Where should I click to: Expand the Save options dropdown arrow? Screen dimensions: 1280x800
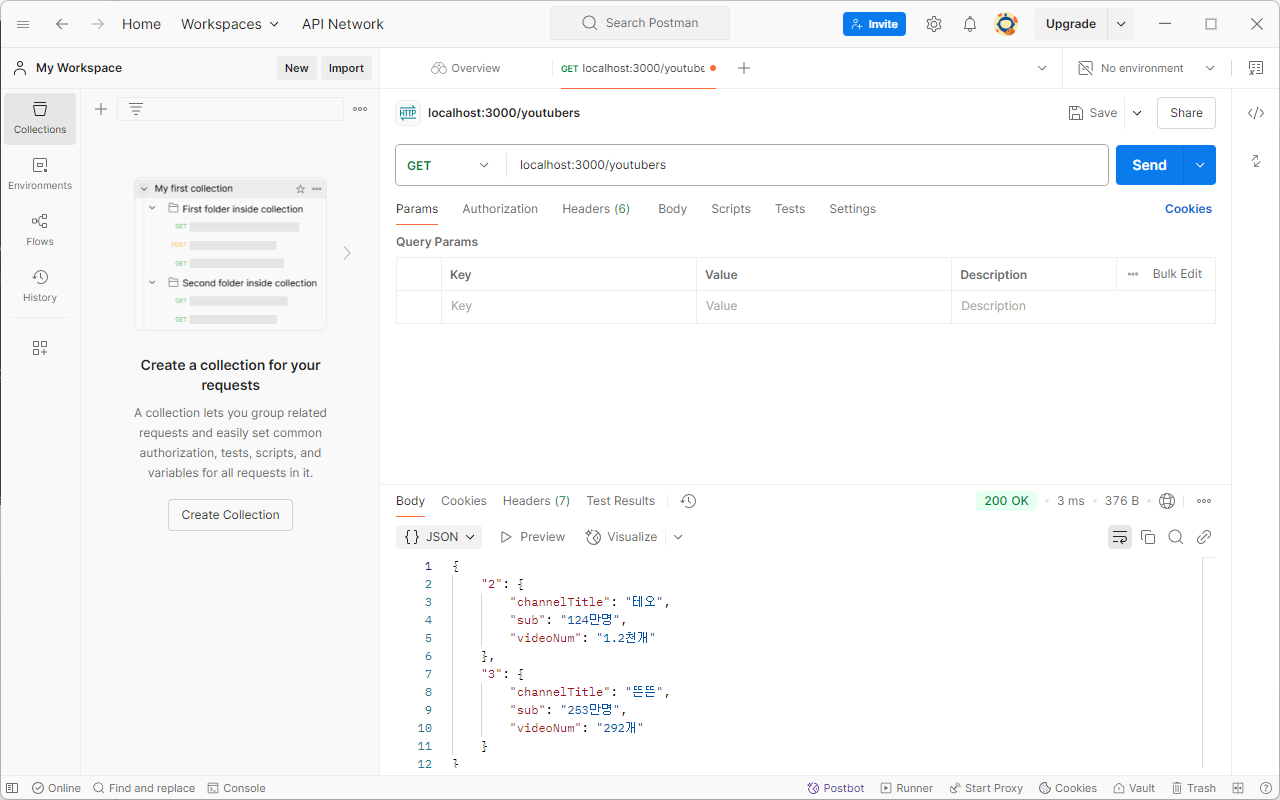tap(1137, 113)
